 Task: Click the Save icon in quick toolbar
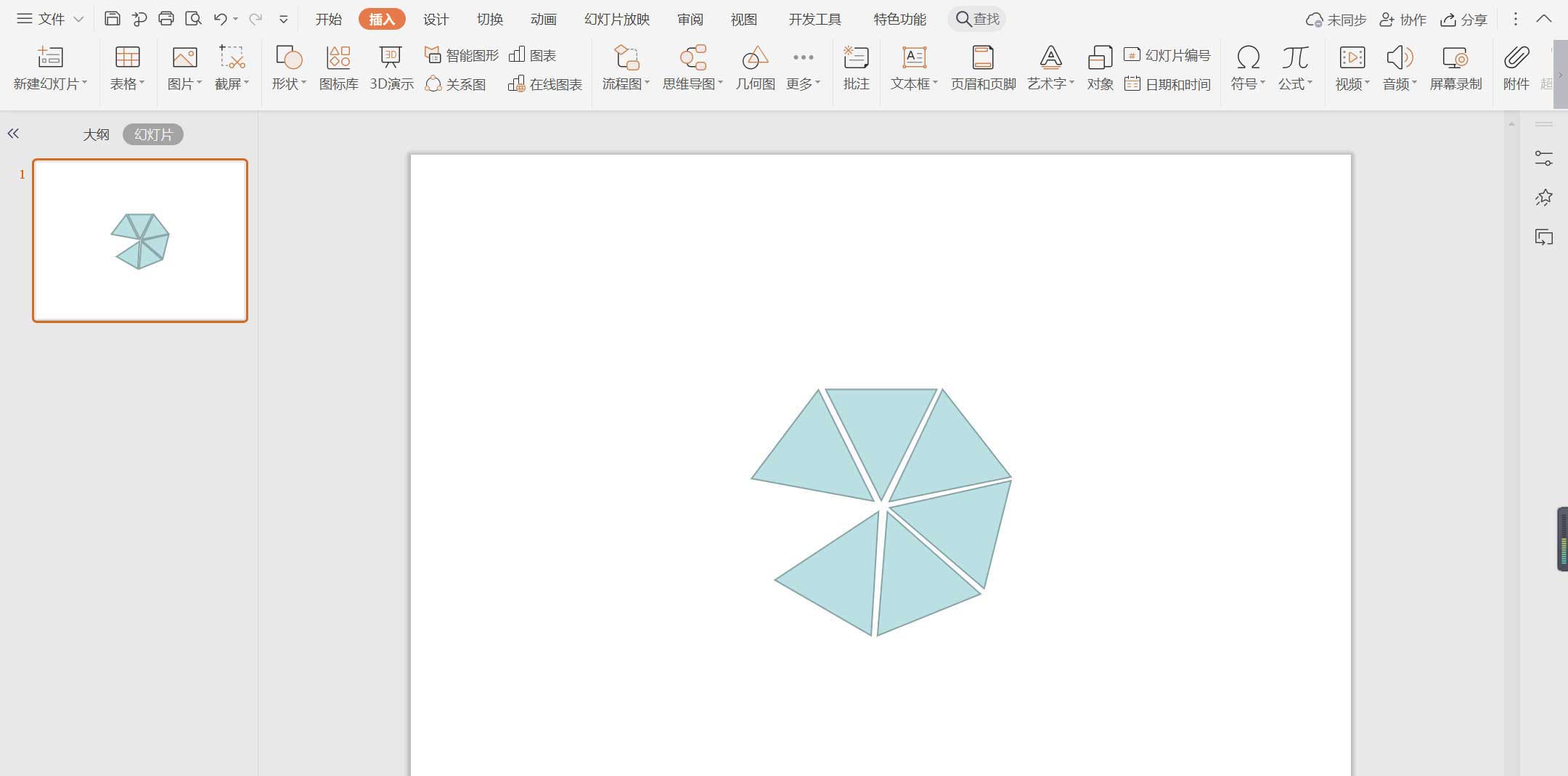click(x=112, y=19)
